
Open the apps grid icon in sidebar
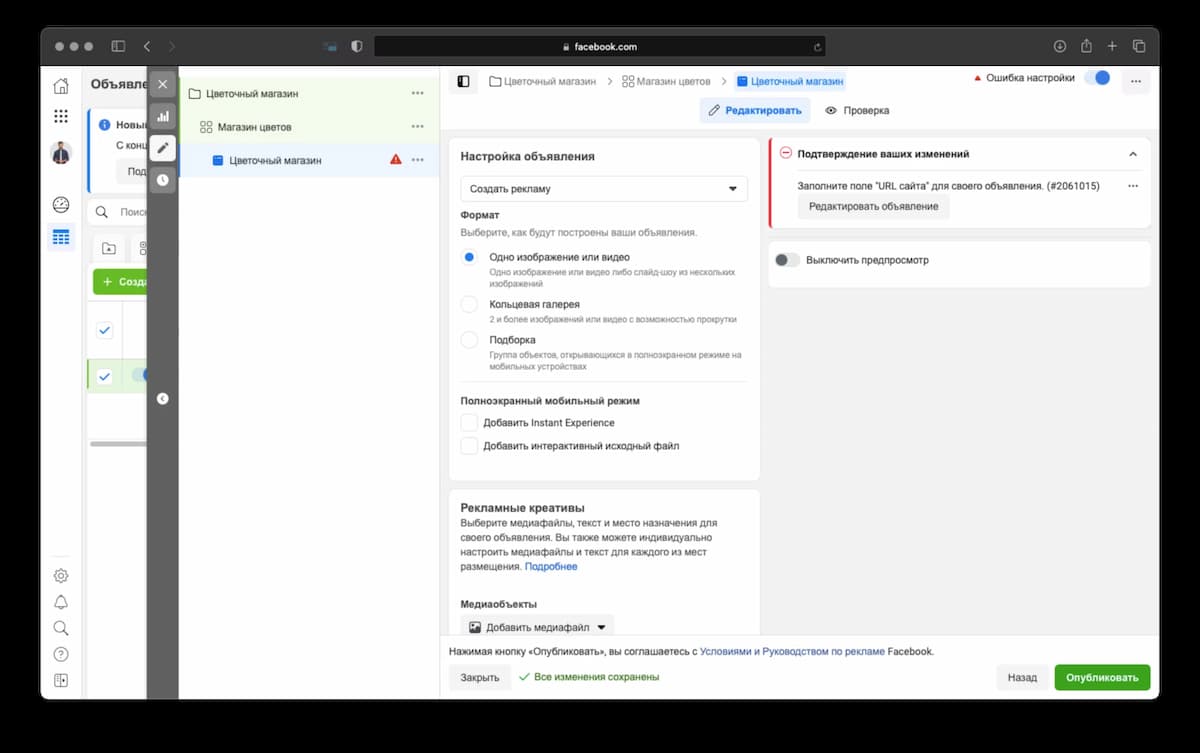[x=61, y=115]
